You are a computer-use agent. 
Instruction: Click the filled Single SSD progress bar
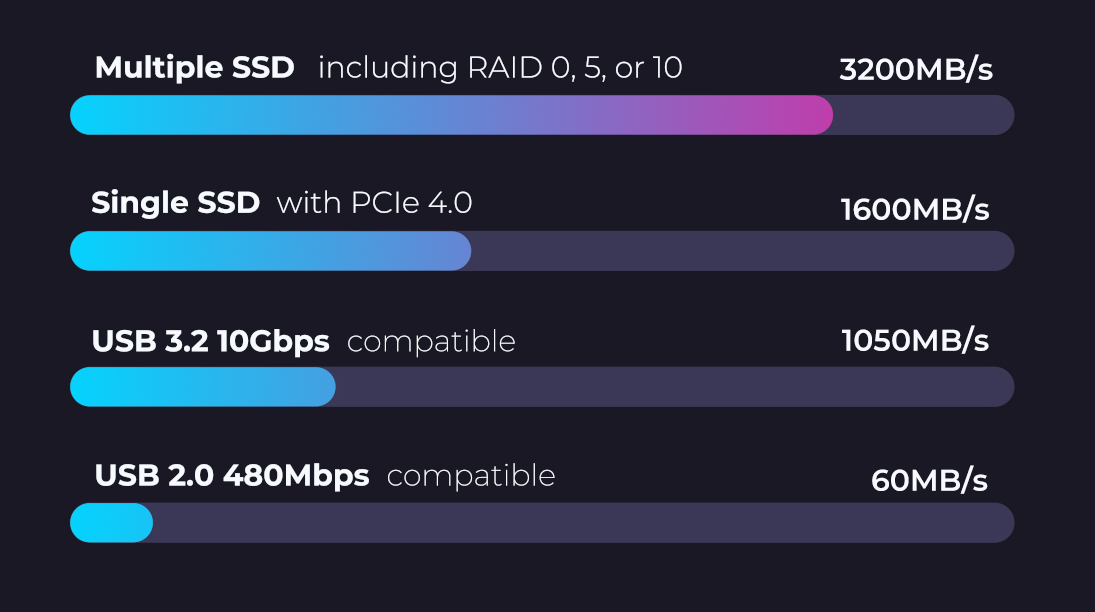click(271, 251)
